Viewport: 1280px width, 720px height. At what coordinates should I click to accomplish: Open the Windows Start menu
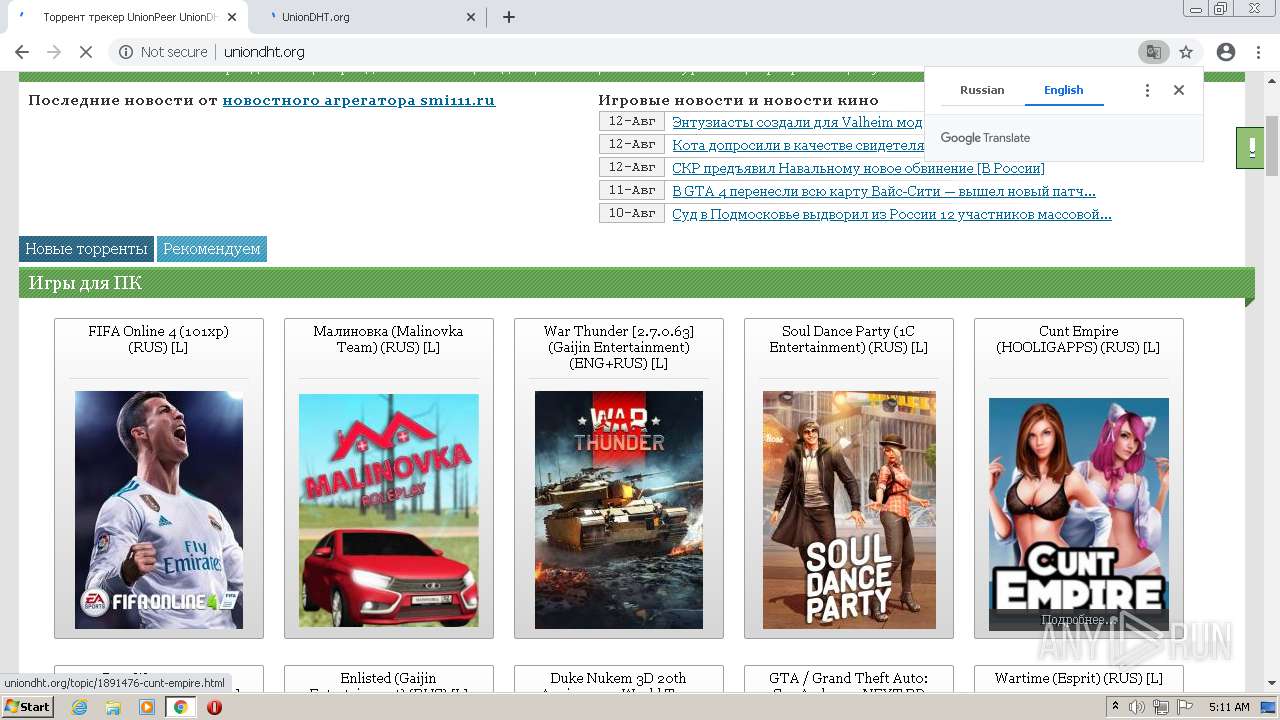point(27,706)
